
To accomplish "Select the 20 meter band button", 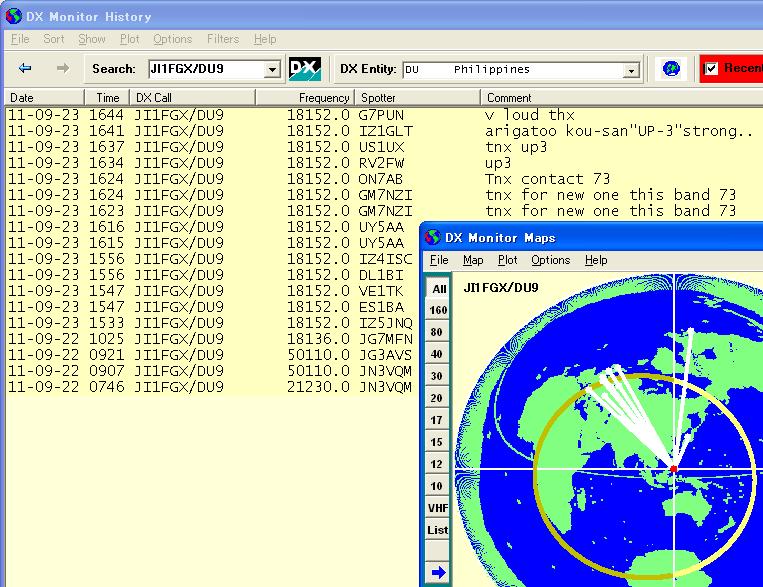I will (437, 398).
